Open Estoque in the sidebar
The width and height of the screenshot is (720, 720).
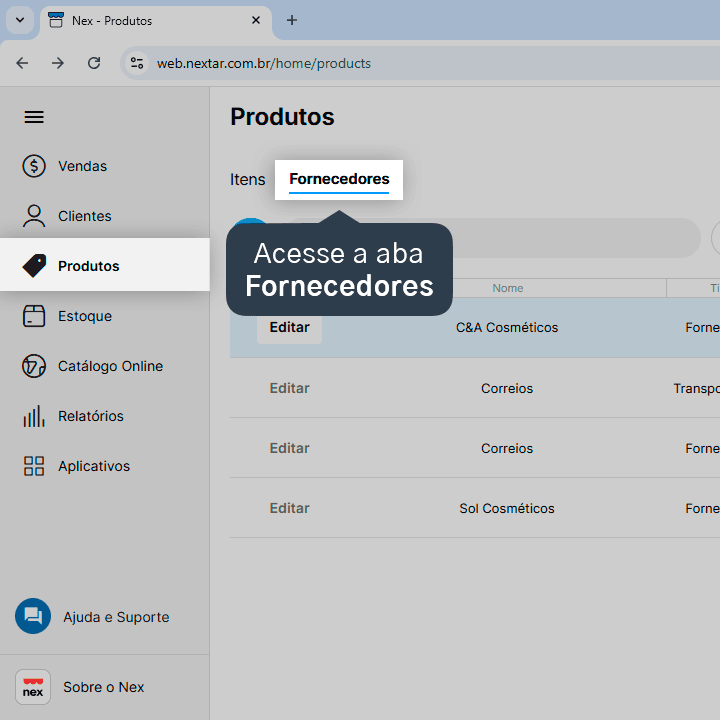pyautogui.click(x=105, y=316)
